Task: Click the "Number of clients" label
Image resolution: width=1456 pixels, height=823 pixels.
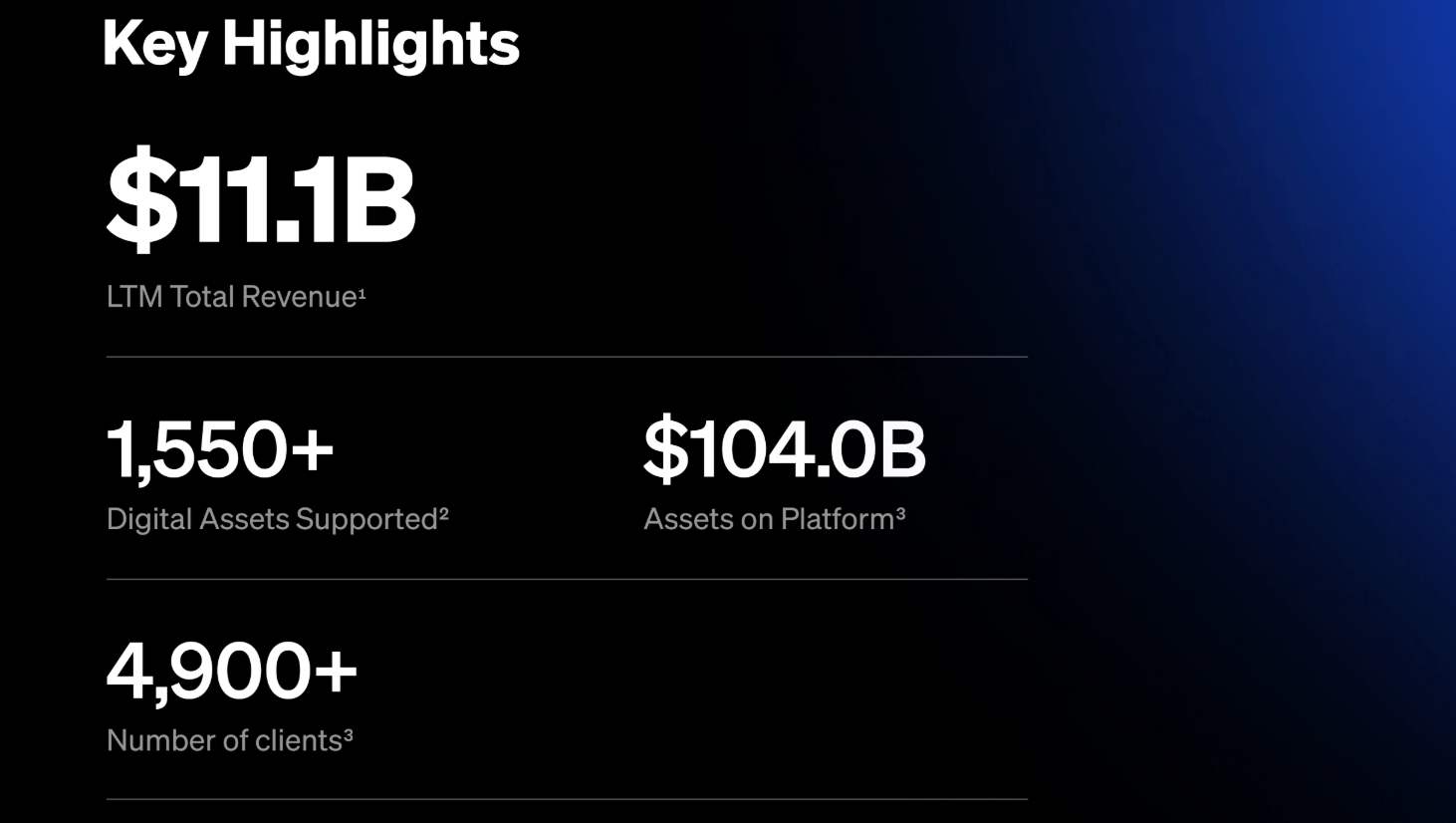Action: click(x=223, y=740)
